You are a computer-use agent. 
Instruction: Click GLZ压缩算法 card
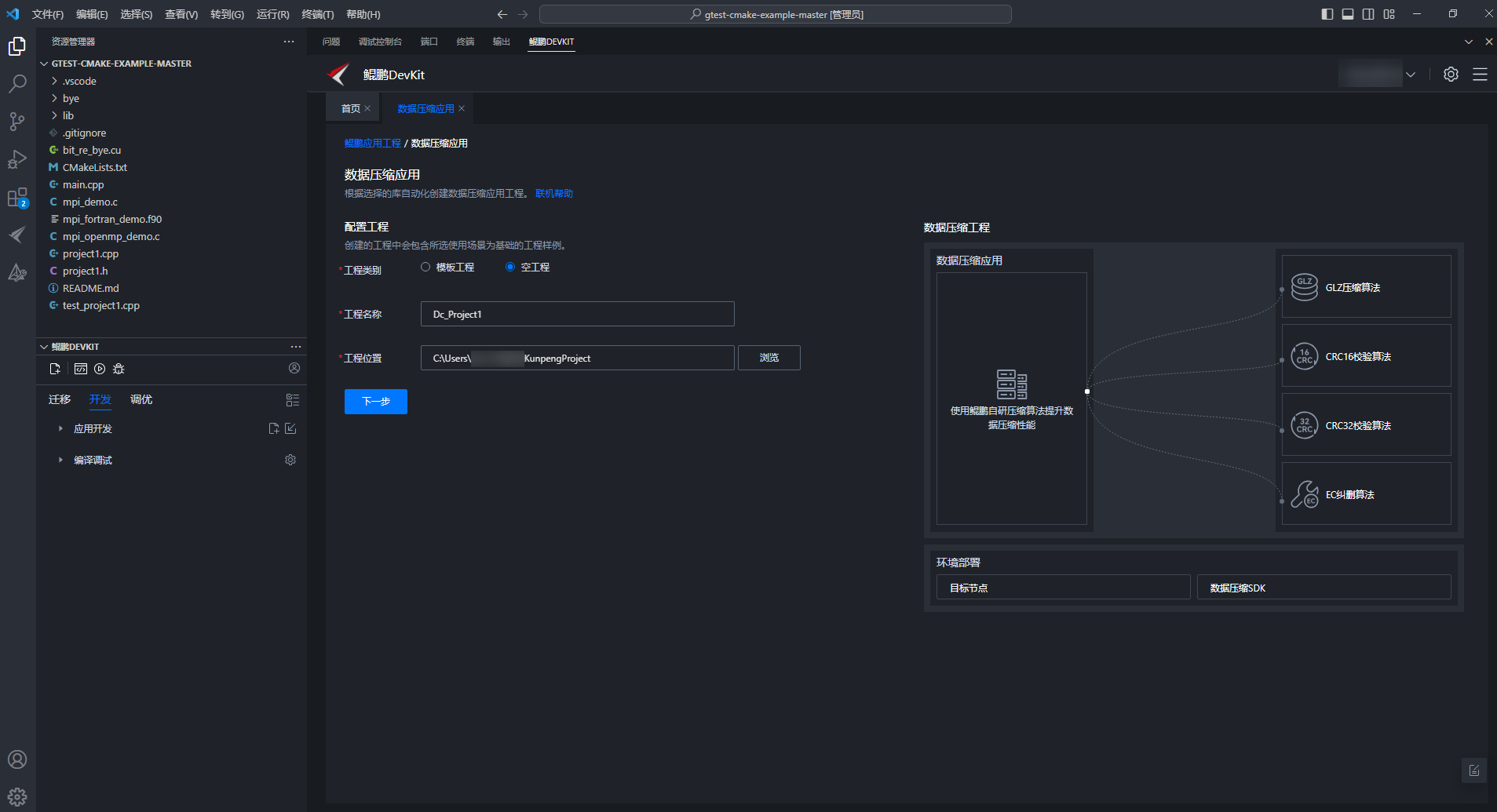point(1366,286)
